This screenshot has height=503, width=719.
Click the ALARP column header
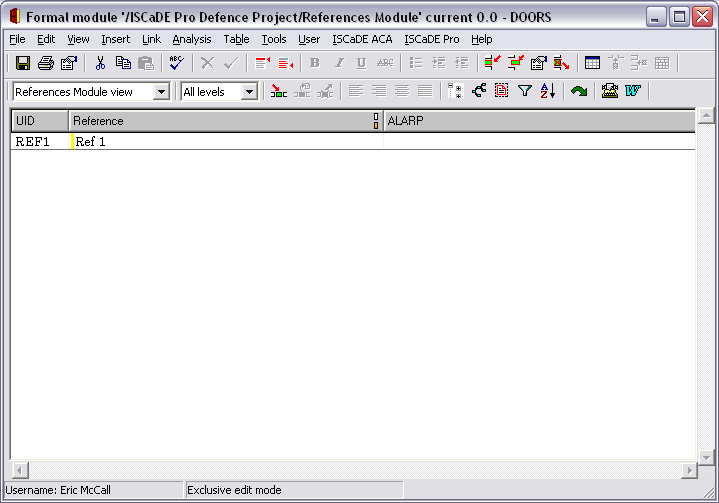(x=538, y=121)
